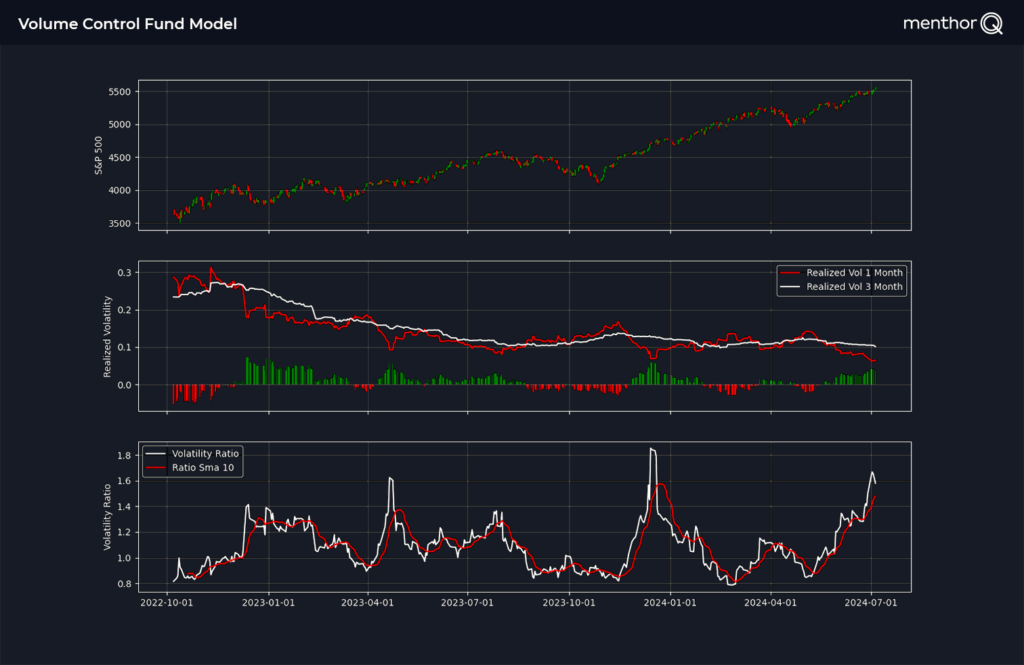Screen dimensions: 1024x665
Task: Click the menthorQ wordmark in the header
Action: pos(938,22)
